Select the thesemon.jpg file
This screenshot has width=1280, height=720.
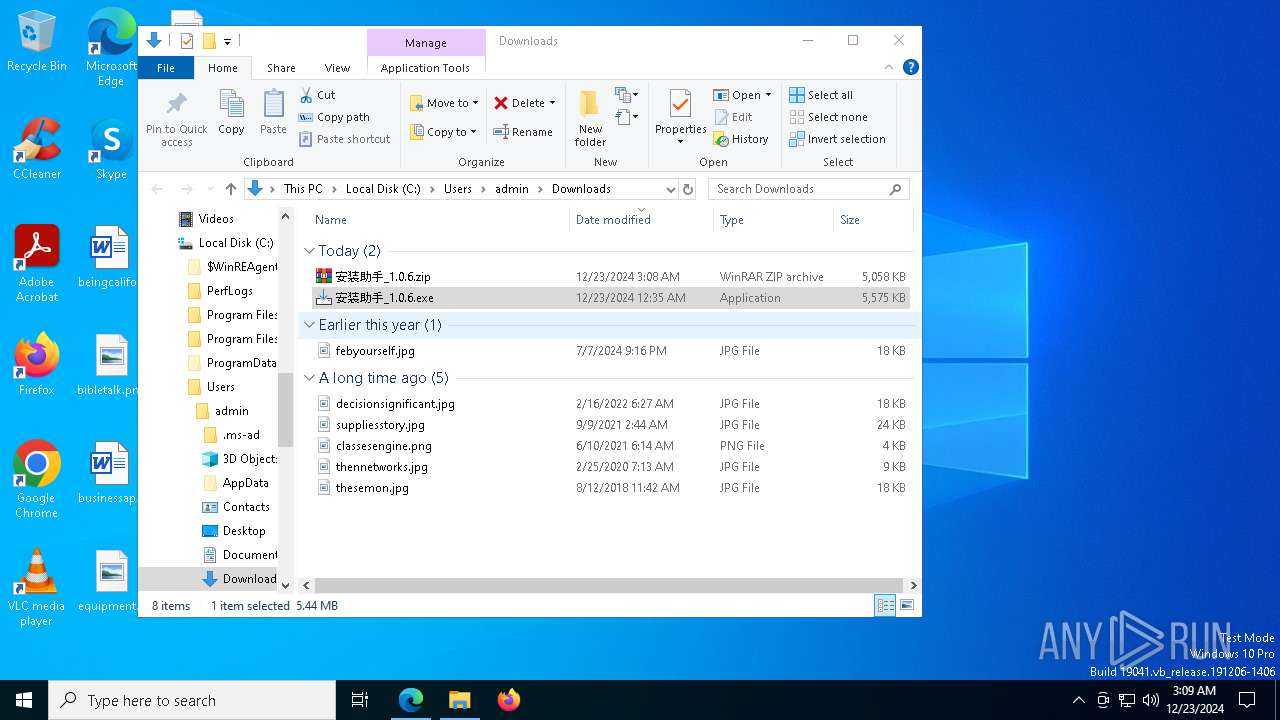[609, 488]
